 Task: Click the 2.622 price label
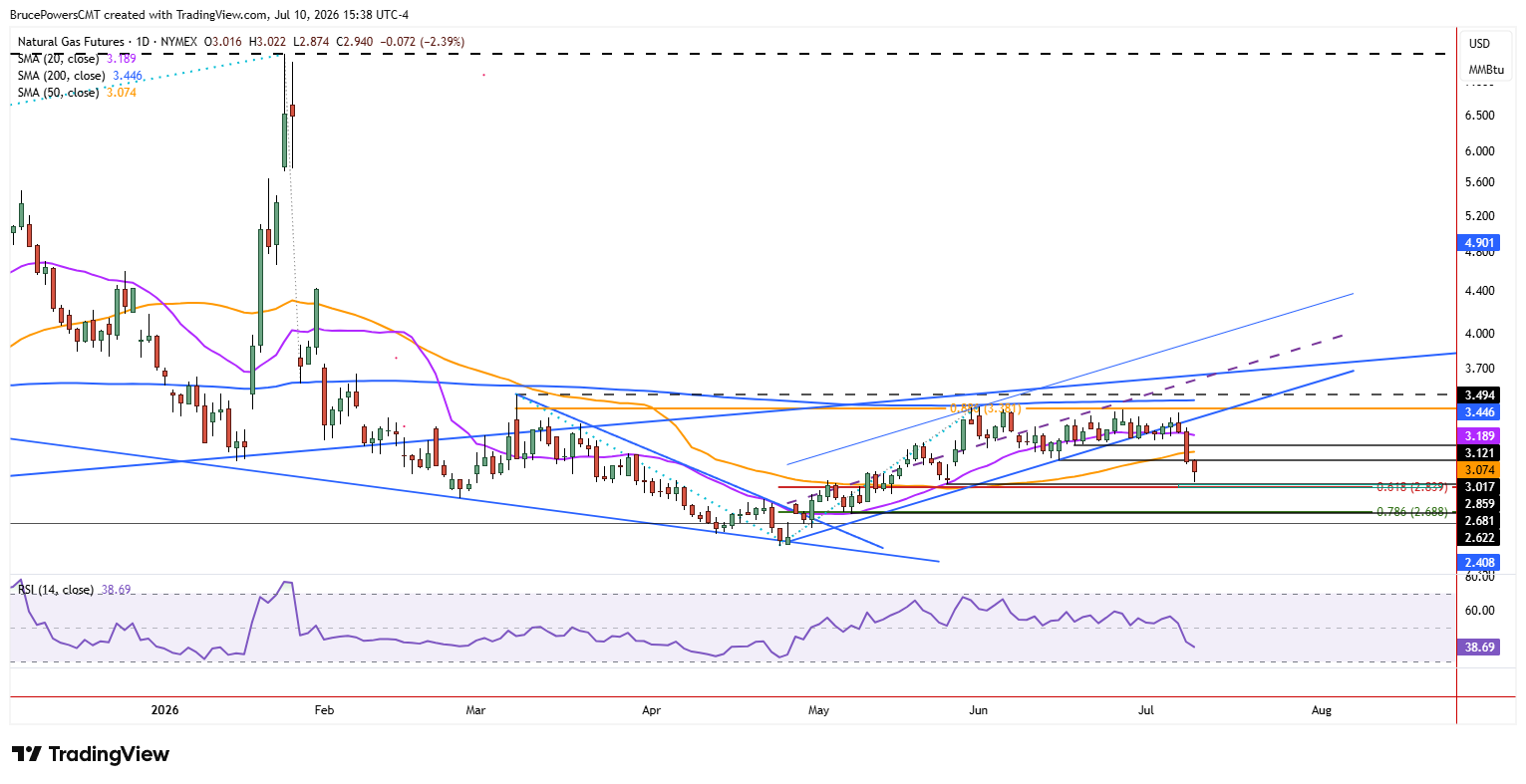point(1478,538)
